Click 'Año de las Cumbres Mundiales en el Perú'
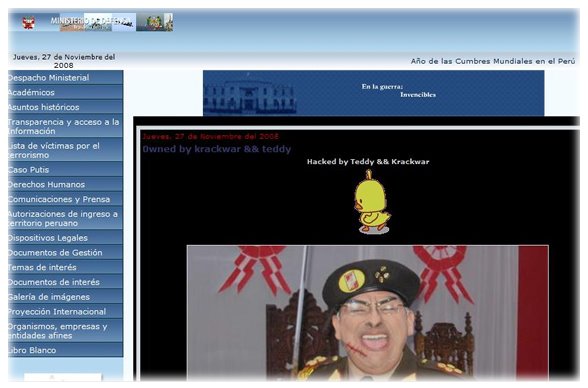This screenshot has width=588, height=388. [x=493, y=61]
